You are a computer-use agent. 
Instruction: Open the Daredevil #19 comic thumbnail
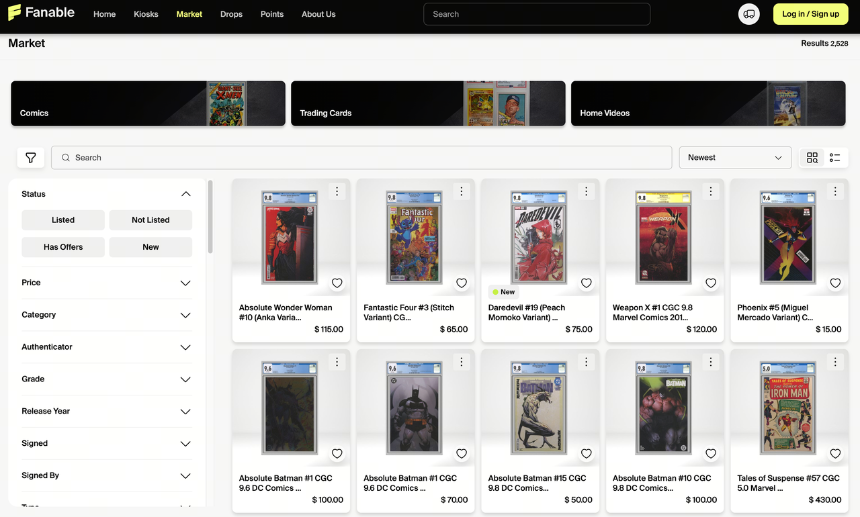click(x=538, y=236)
